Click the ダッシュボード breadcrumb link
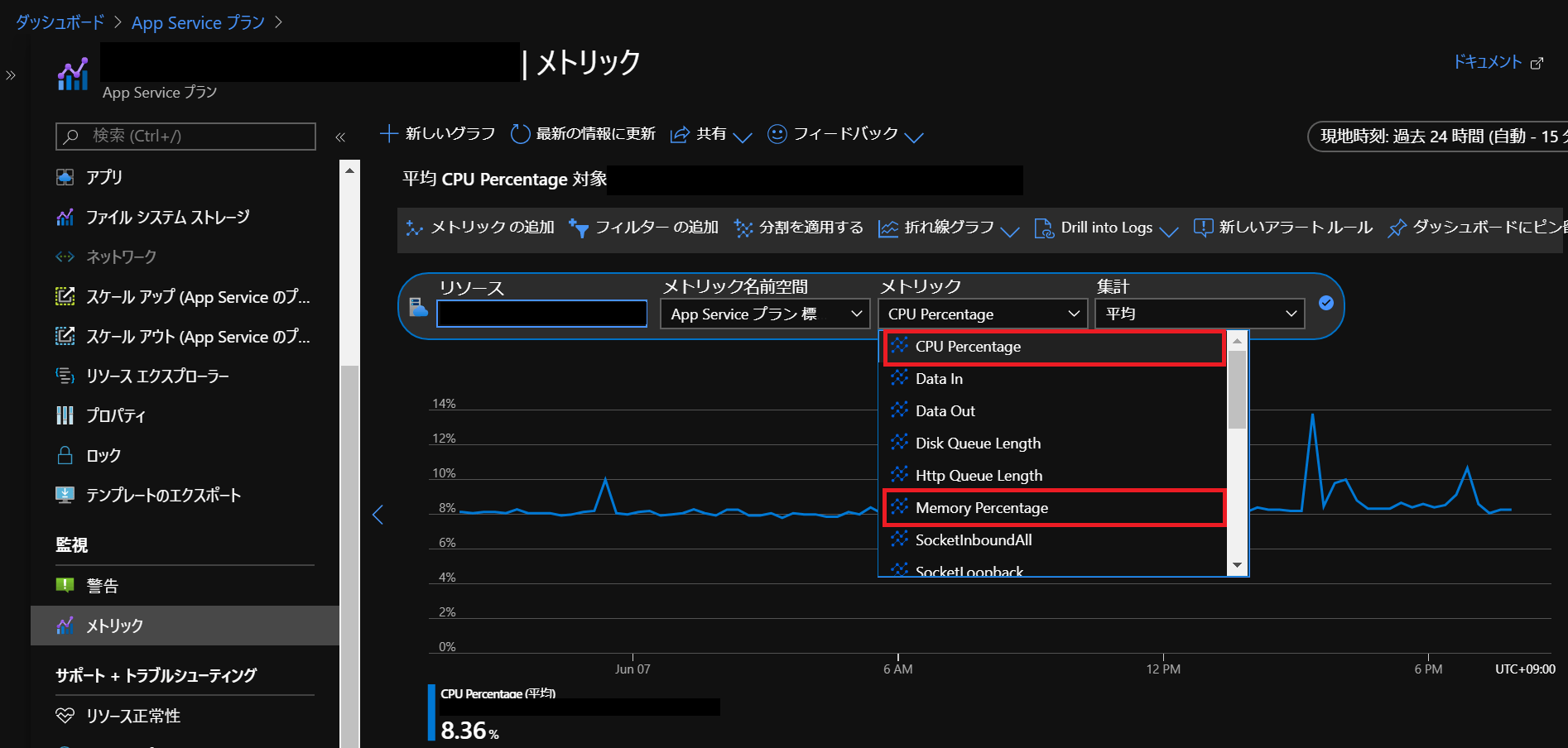Screen dimensions: 1568x748 tap(60, 23)
